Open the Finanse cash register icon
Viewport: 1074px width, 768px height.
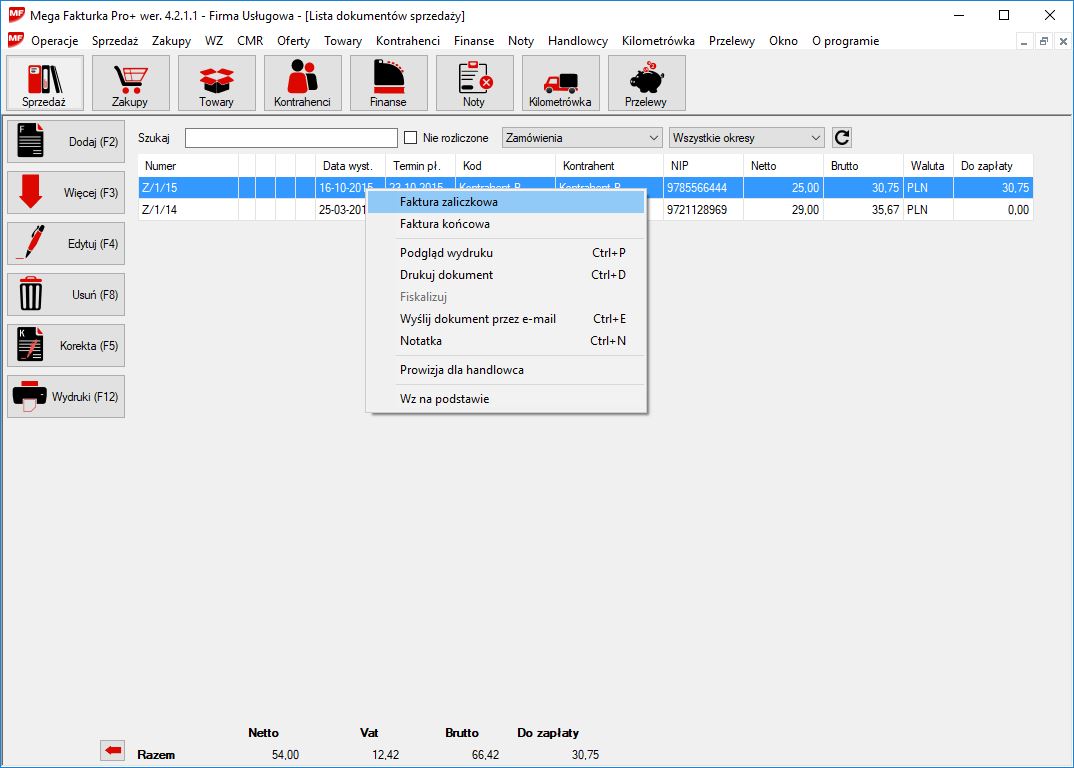(x=388, y=83)
